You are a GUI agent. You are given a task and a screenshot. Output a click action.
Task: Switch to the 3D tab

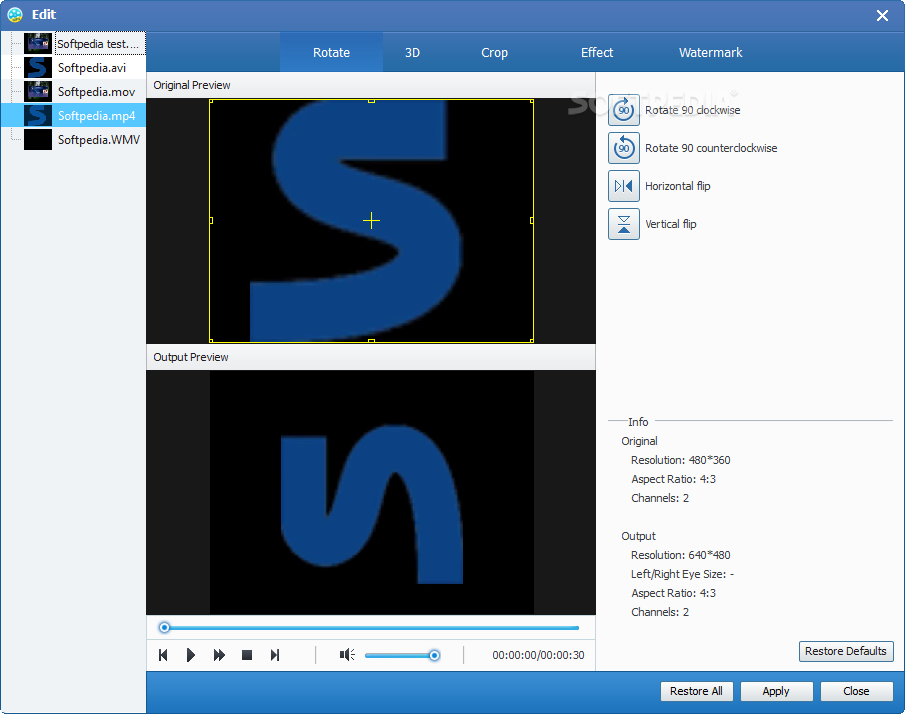click(x=412, y=53)
